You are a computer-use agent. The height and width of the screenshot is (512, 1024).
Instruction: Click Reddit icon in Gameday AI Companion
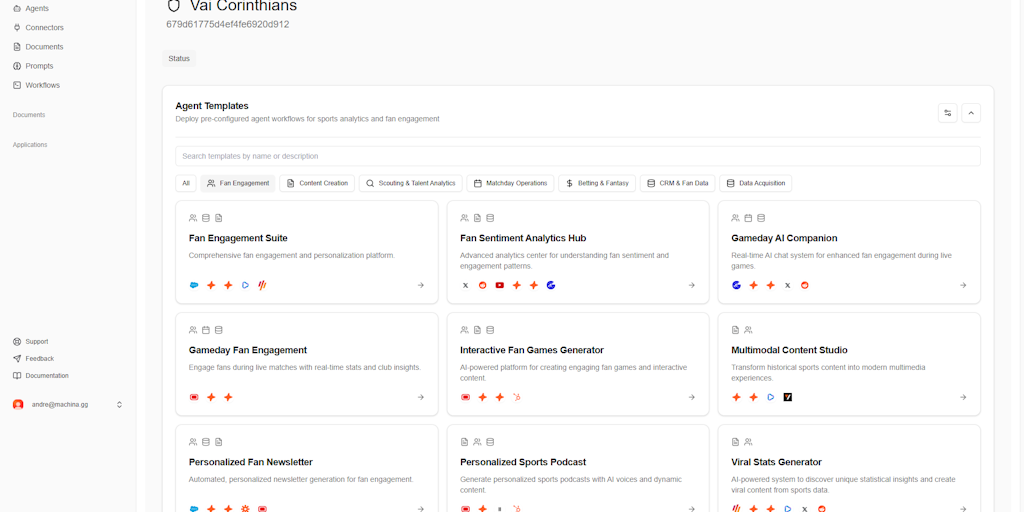pos(805,285)
